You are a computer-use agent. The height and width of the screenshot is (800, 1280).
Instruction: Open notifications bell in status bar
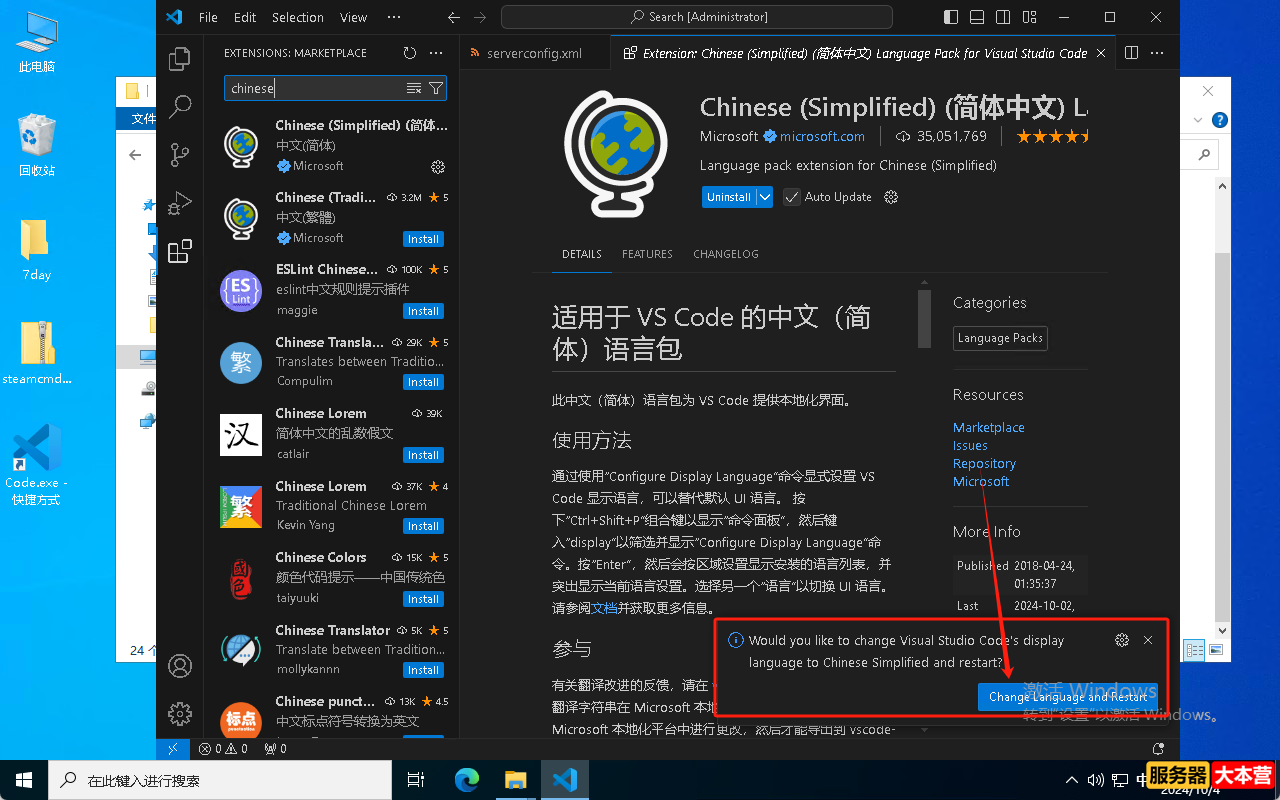[x=1158, y=748]
